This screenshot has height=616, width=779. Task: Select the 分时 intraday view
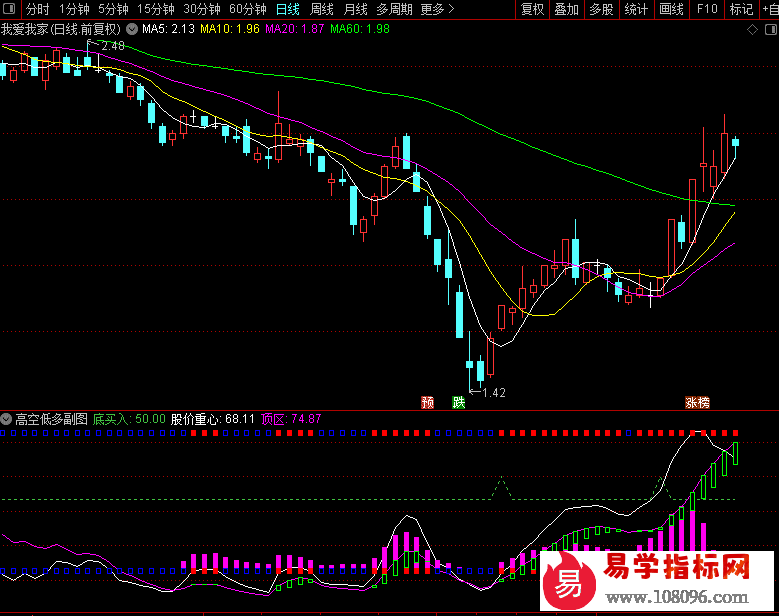coord(37,9)
